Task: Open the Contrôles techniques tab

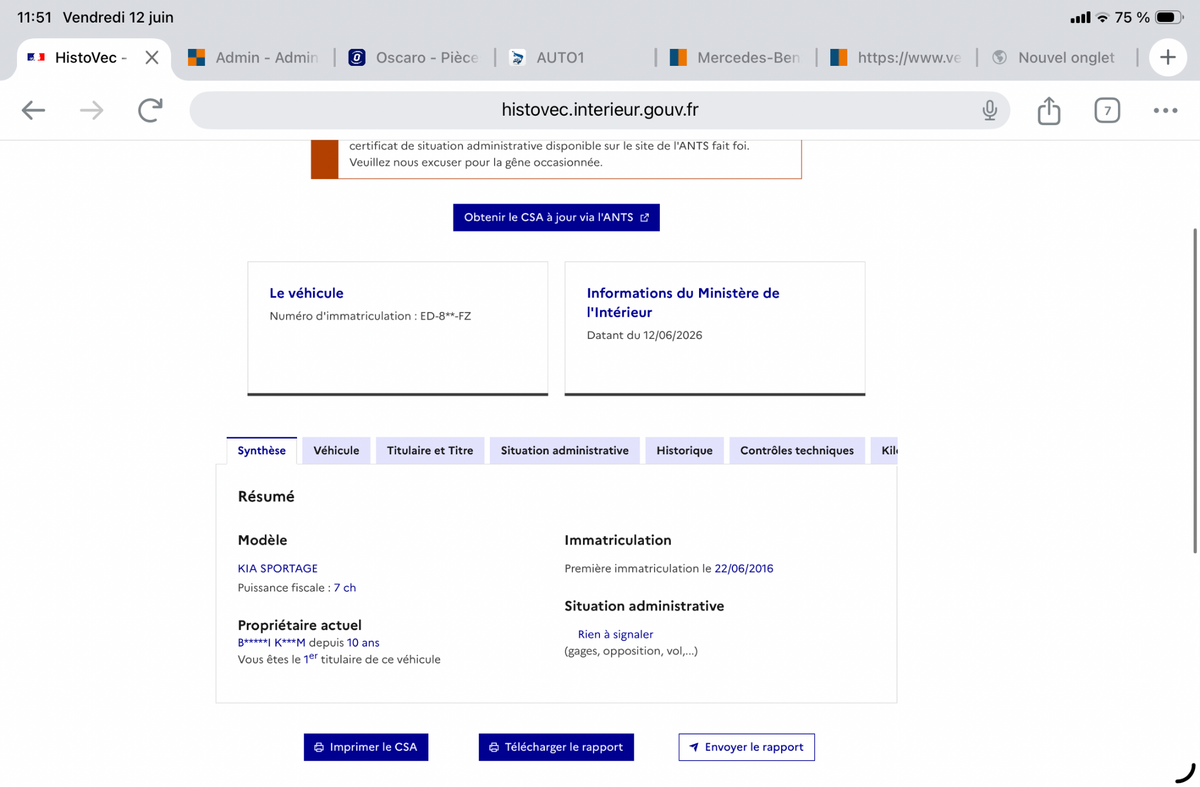Action: pos(797,451)
